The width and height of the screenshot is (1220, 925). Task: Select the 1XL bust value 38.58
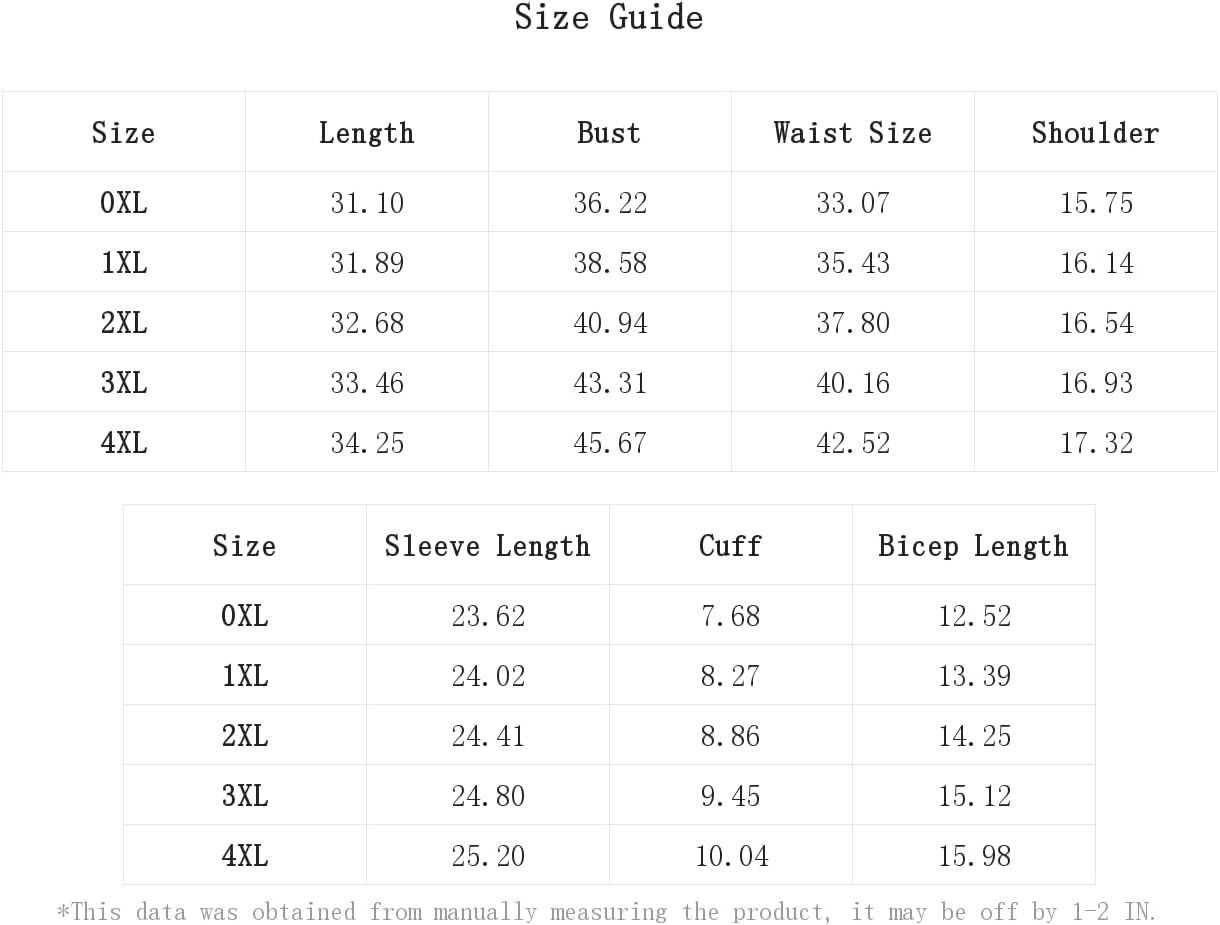[610, 263]
